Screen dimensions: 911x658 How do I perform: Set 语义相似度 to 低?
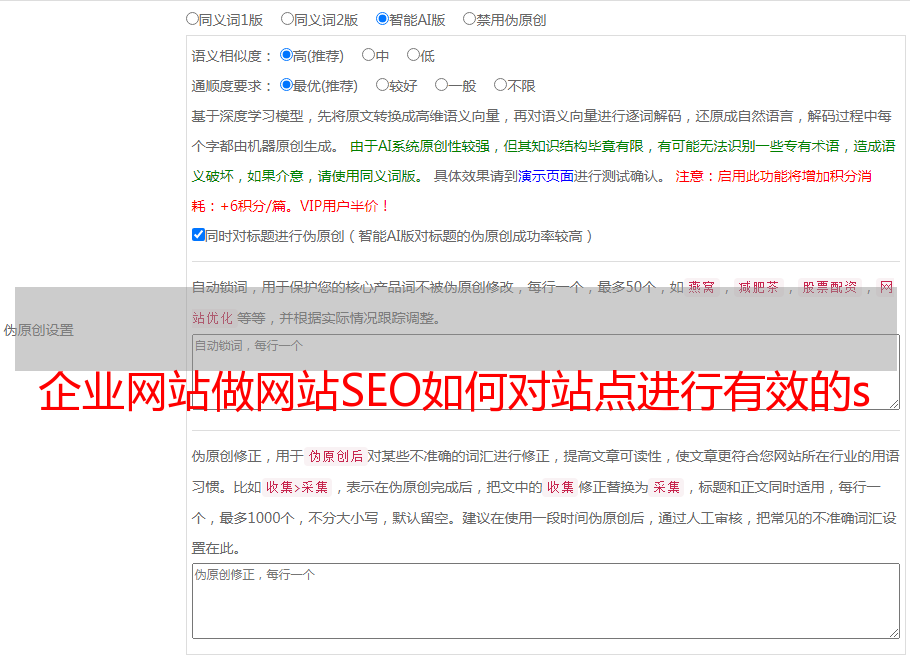click(x=413, y=55)
